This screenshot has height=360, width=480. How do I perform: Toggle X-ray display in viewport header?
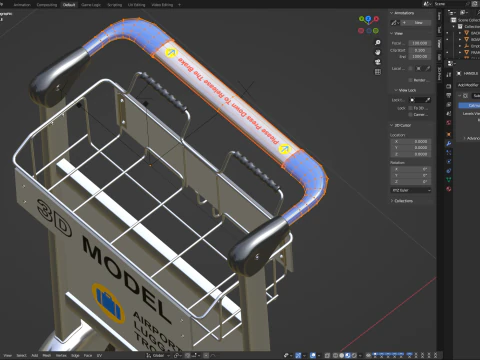click(327, 355)
